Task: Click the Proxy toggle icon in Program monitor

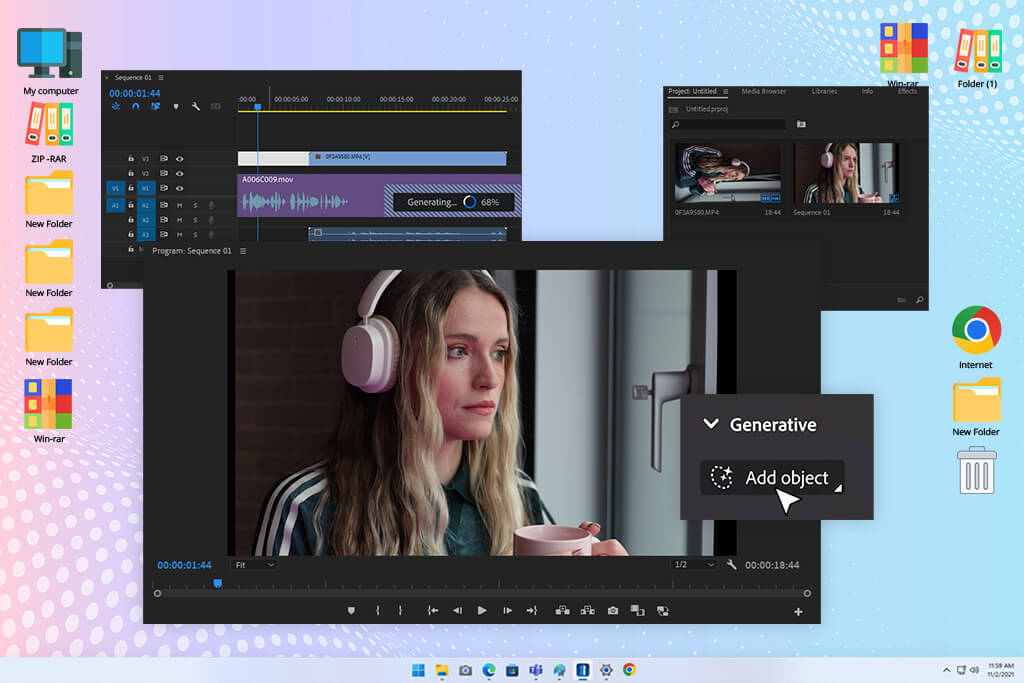Action: [x=663, y=611]
